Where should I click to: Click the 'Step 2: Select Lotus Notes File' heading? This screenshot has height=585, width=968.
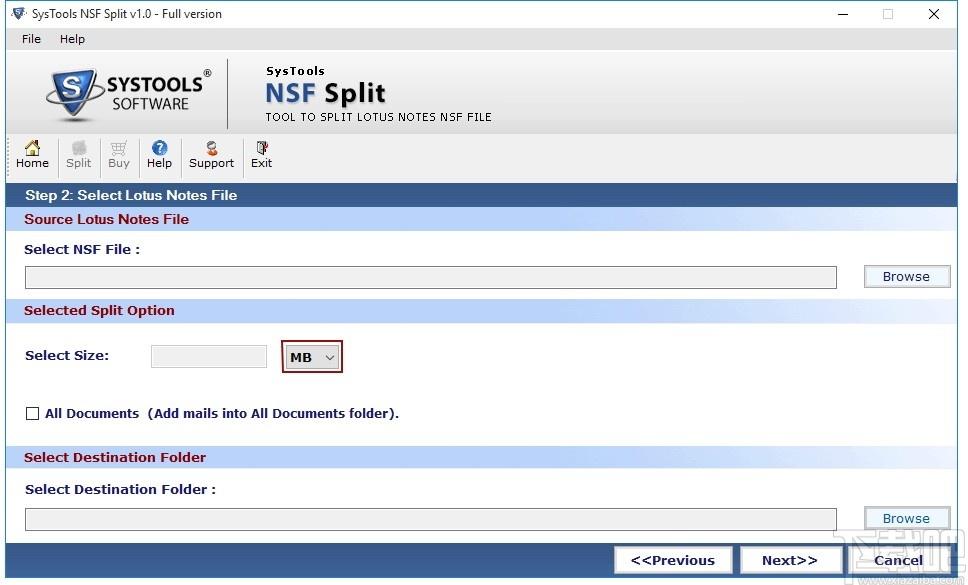131,195
